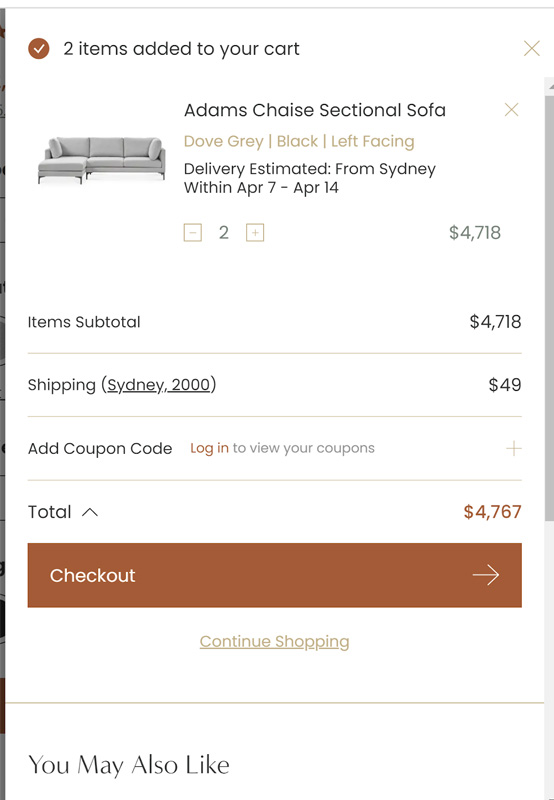This screenshot has height=800, width=554.
Task: Continue Shopping link below checkout
Action: [x=274, y=641]
